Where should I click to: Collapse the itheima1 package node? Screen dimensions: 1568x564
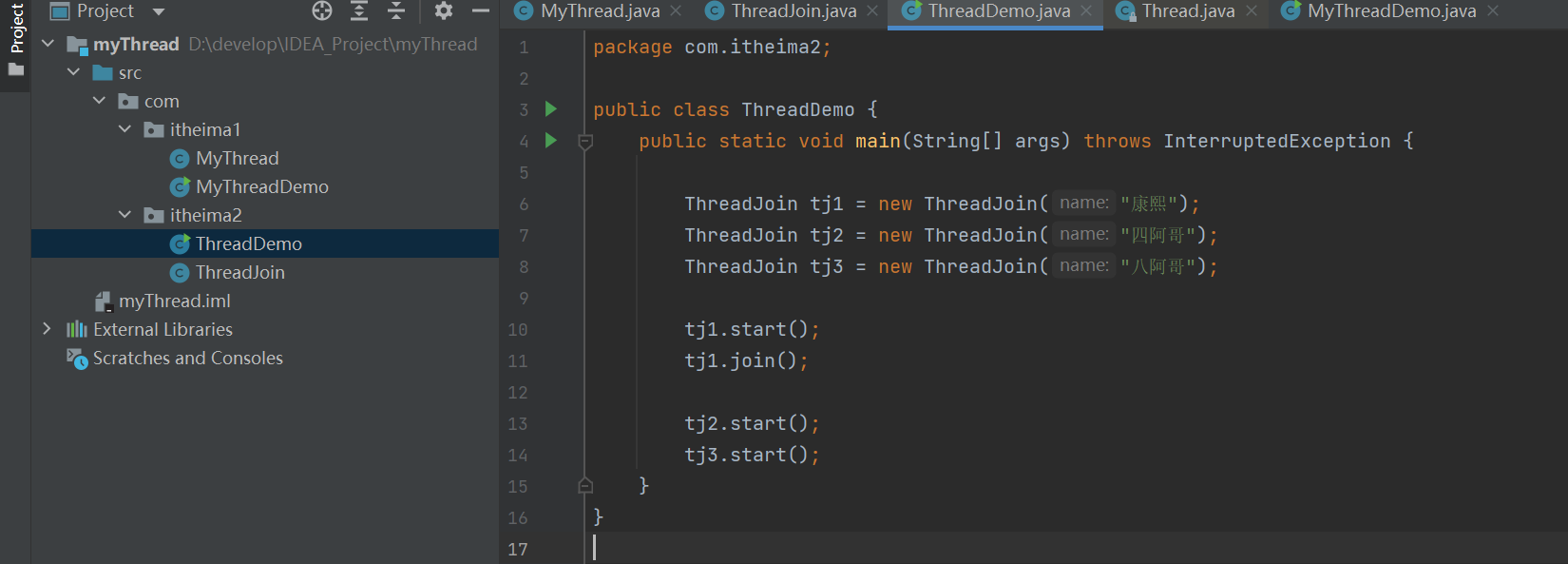point(124,129)
